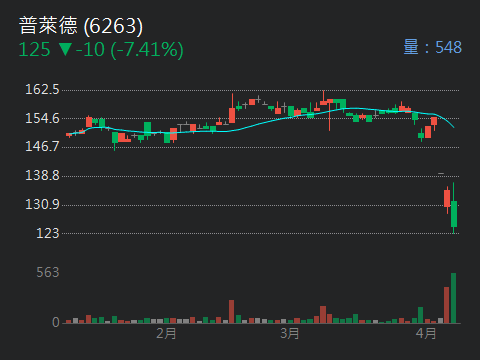Click the 130.9 price axis label
This screenshot has width=480, height=360.
pyautogui.click(x=42, y=204)
